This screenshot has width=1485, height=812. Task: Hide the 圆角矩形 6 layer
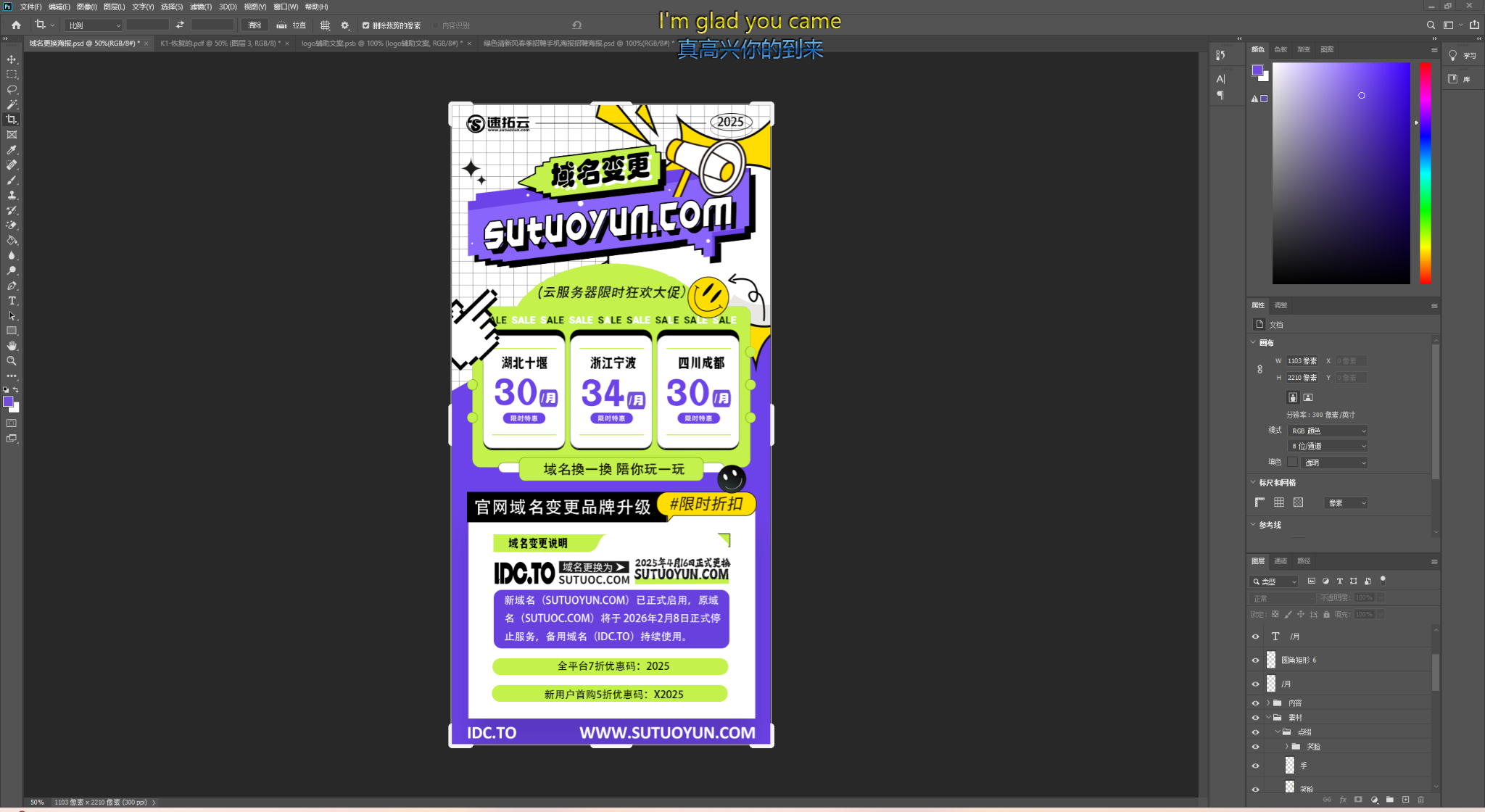1255,660
